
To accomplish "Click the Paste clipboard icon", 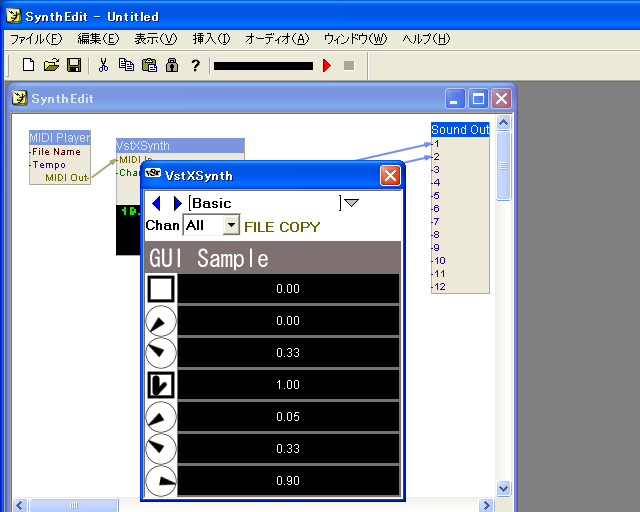I will (x=149, y=65).
